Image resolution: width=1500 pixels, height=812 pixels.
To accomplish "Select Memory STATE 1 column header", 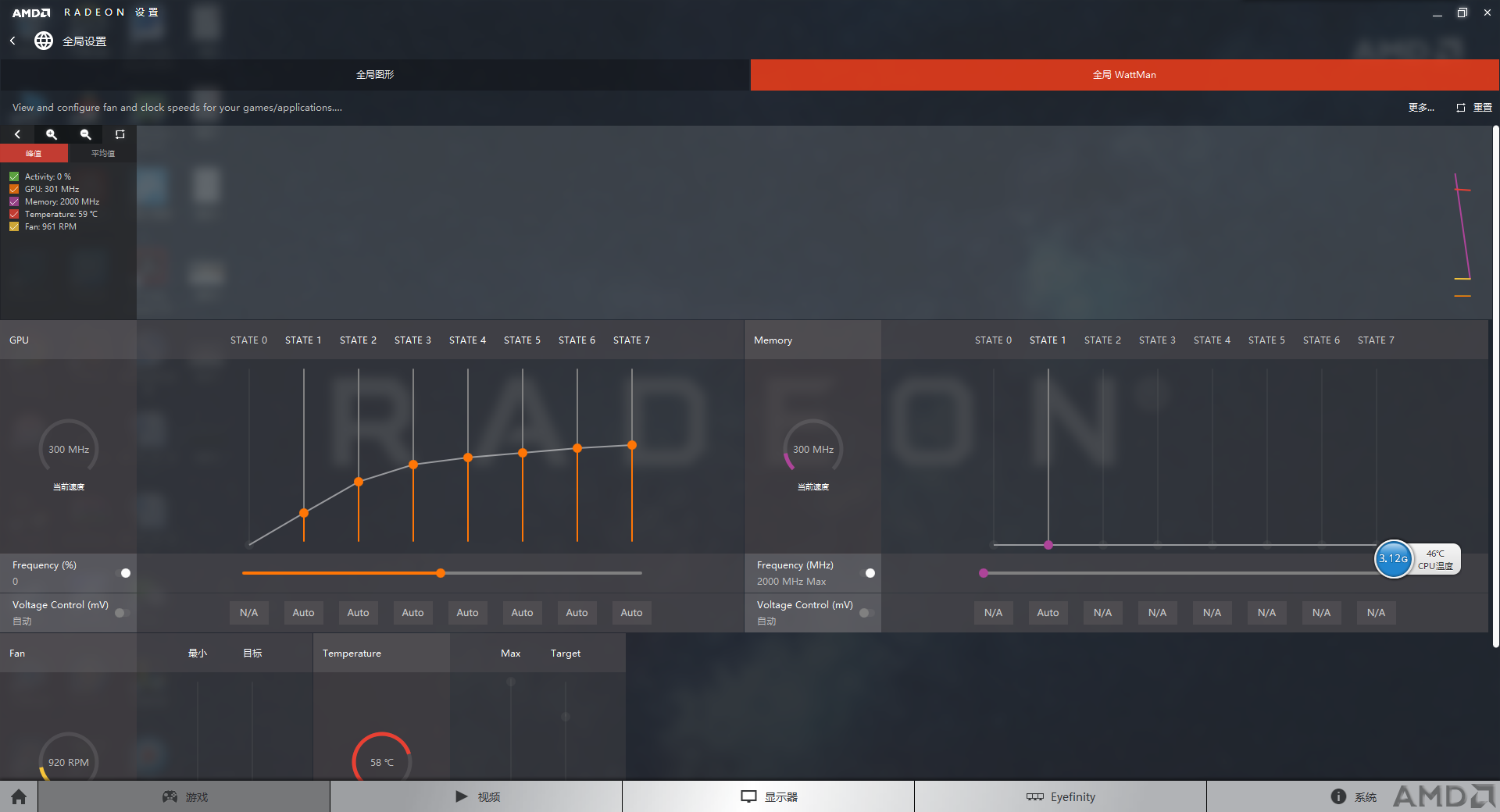I will pyautogui.click(x=1048, y=340).
